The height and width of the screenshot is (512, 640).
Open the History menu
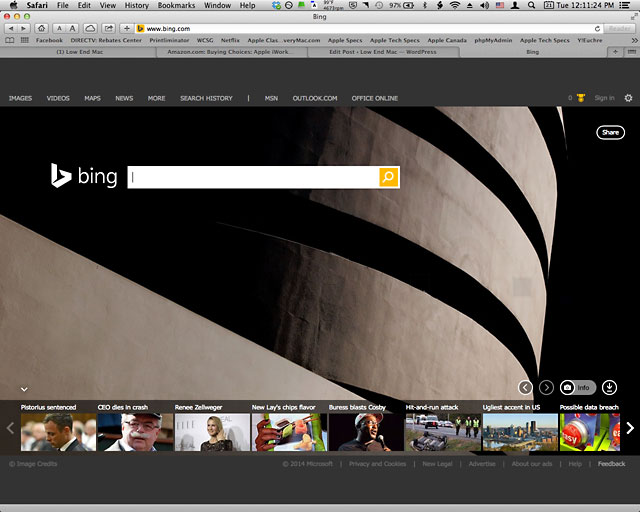[136, 5]
